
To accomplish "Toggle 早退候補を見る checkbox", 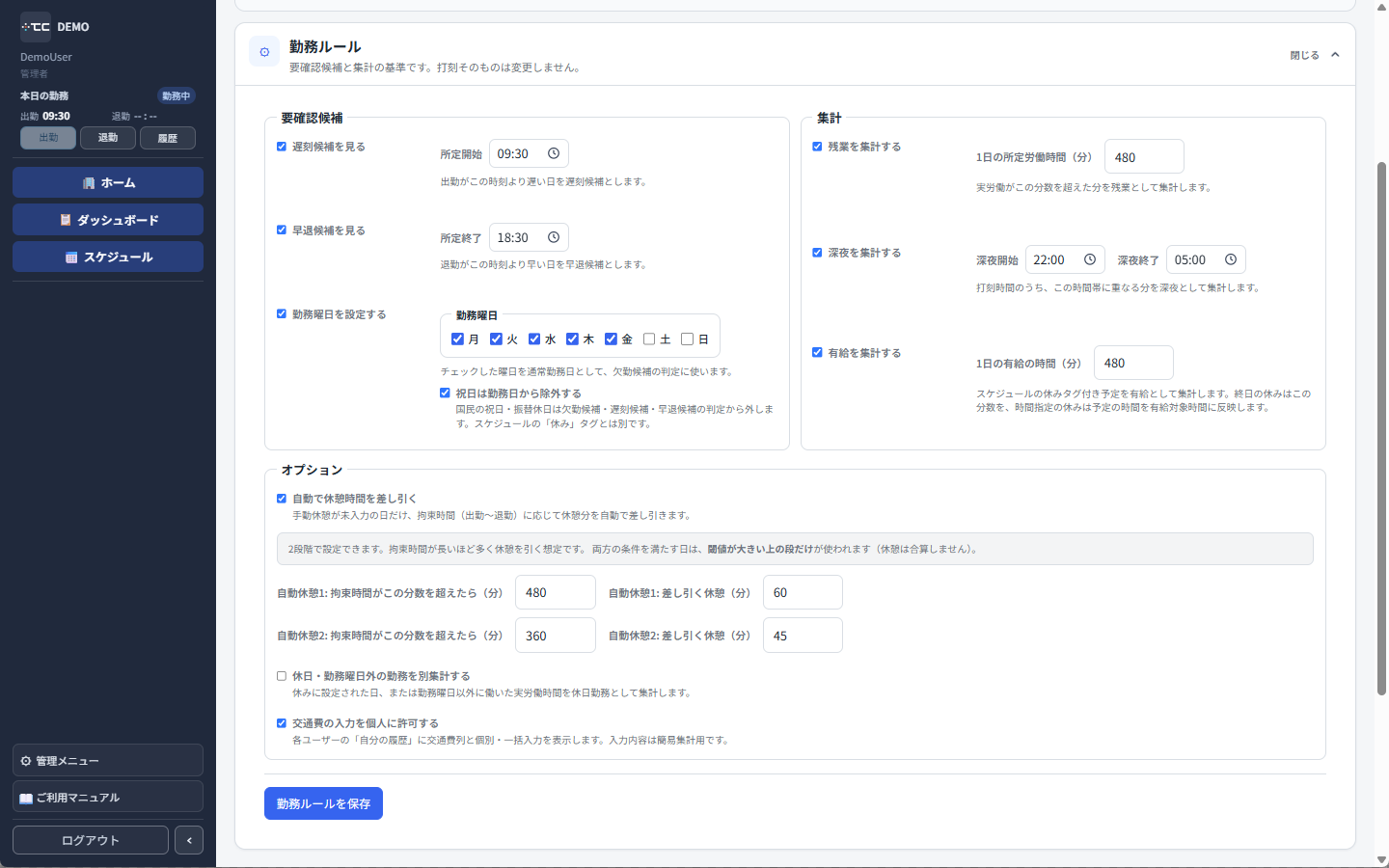I will [282, 231].
